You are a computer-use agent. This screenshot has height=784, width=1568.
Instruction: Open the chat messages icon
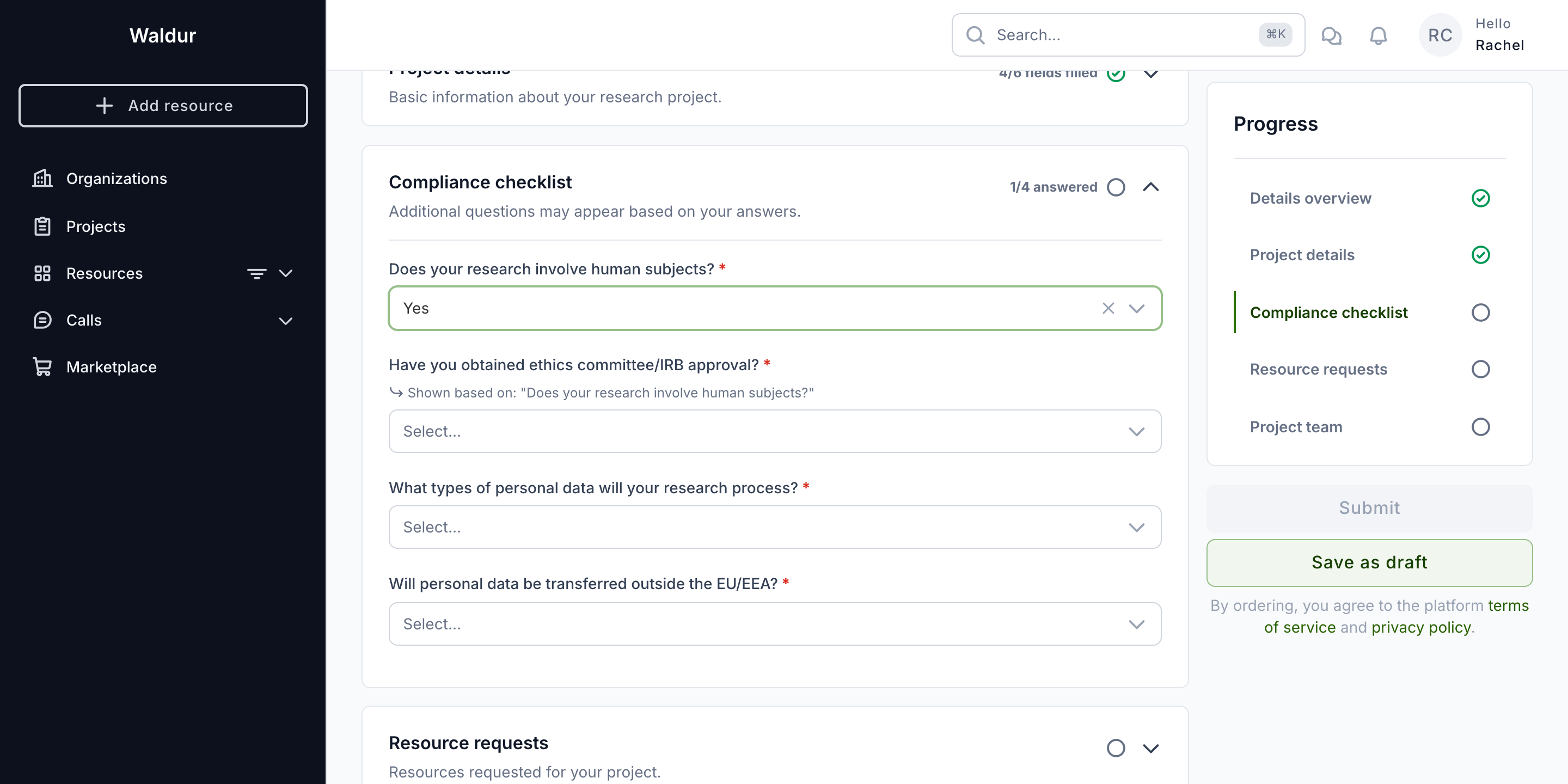coord(1331,35)
